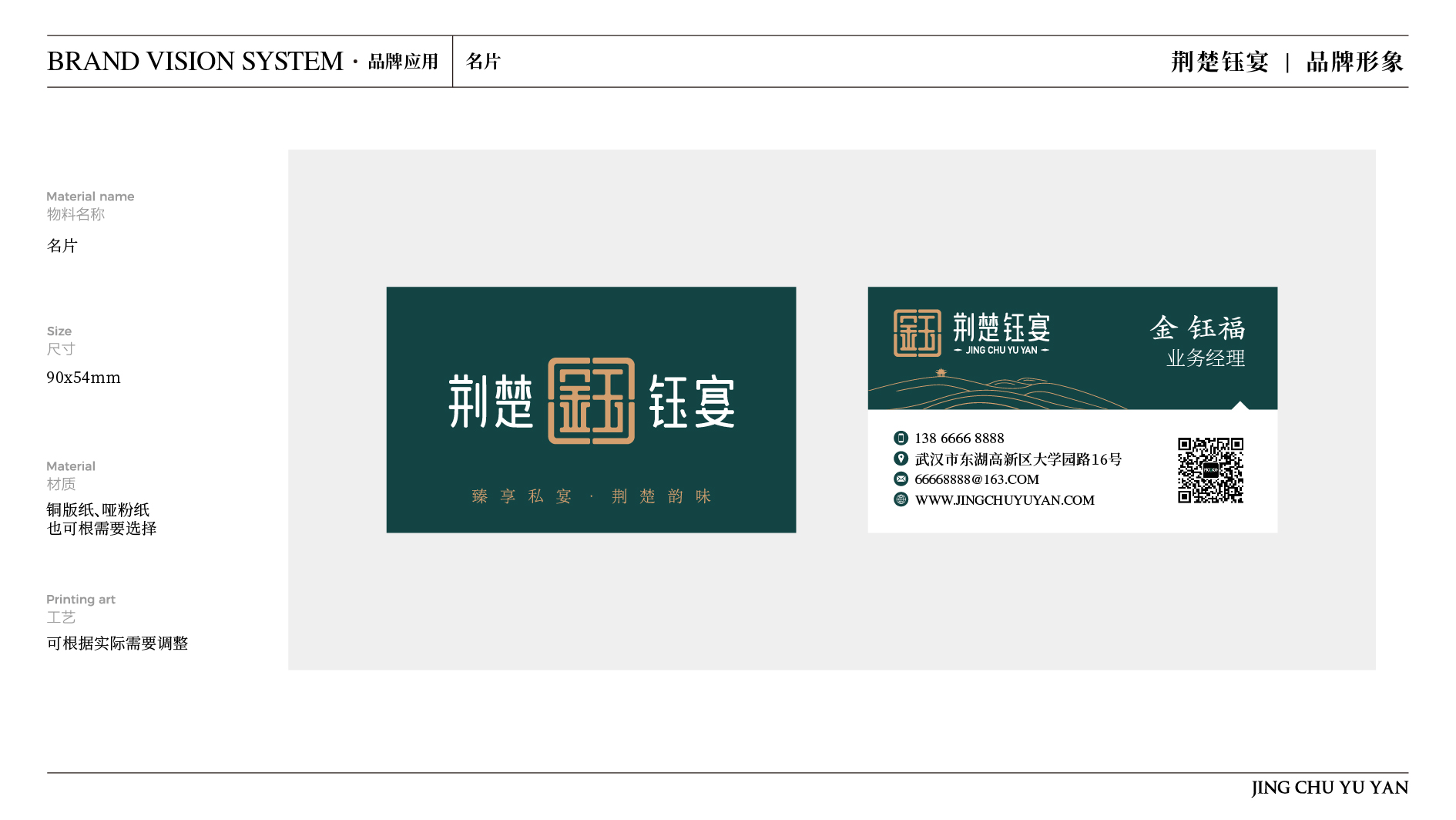Click the 品牌应用 header label
Viewport: 1456px width, 820px height.
point(403,62)
